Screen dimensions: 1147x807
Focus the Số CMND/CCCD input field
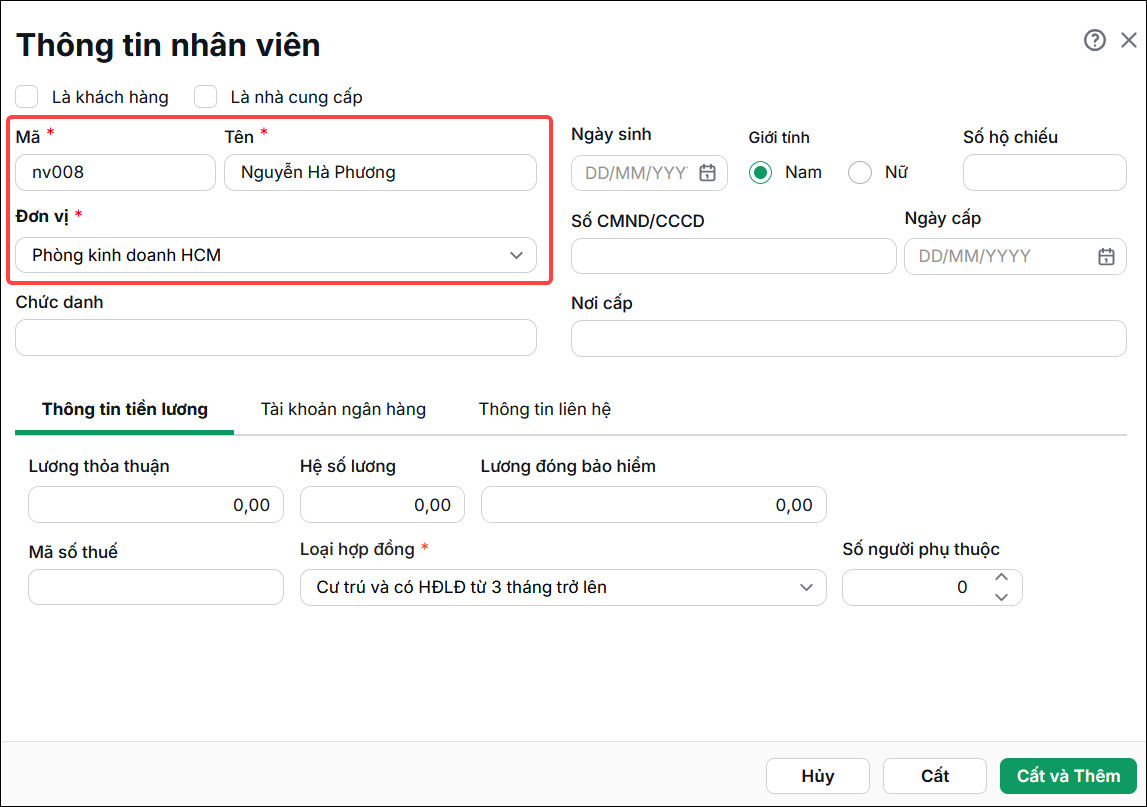[x=734, y=256]
